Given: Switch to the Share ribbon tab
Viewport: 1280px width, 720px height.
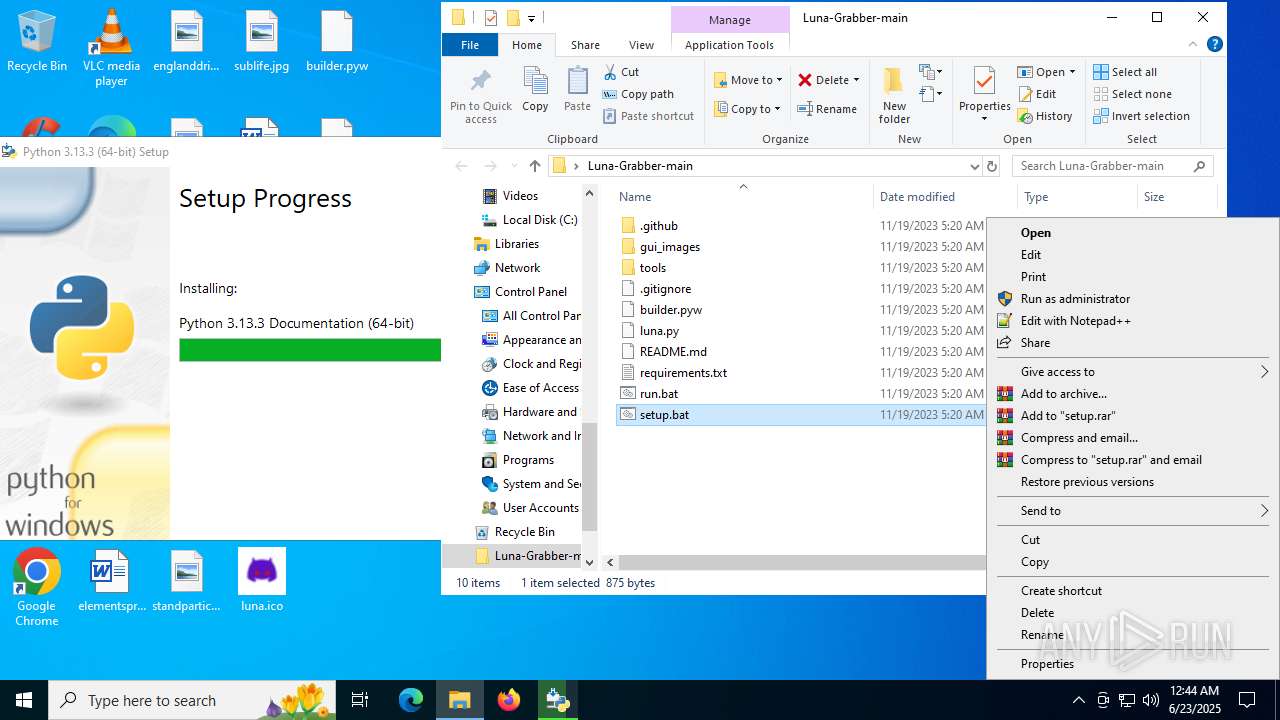Looking at the screenshot, I should 585,45.
